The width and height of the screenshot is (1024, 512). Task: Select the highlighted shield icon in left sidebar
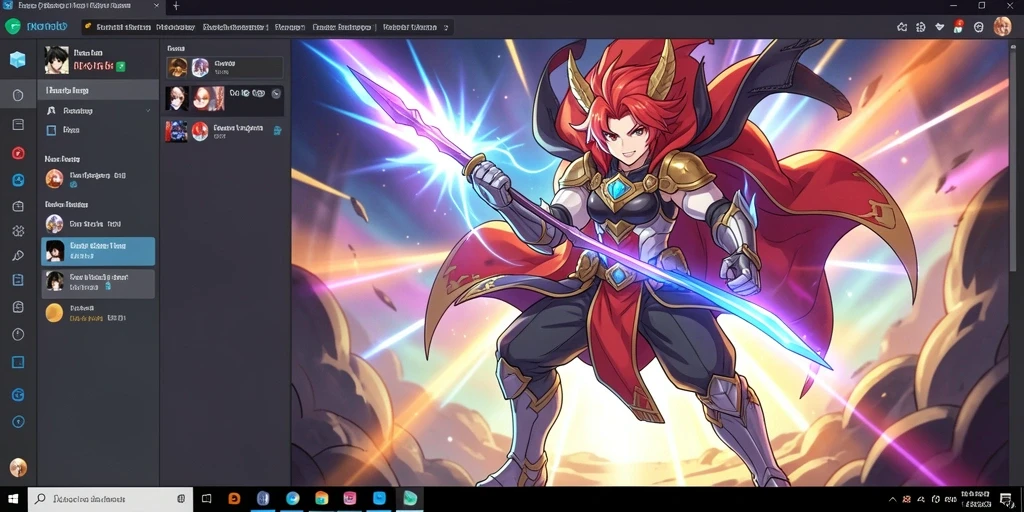click(x=18, y=95)
